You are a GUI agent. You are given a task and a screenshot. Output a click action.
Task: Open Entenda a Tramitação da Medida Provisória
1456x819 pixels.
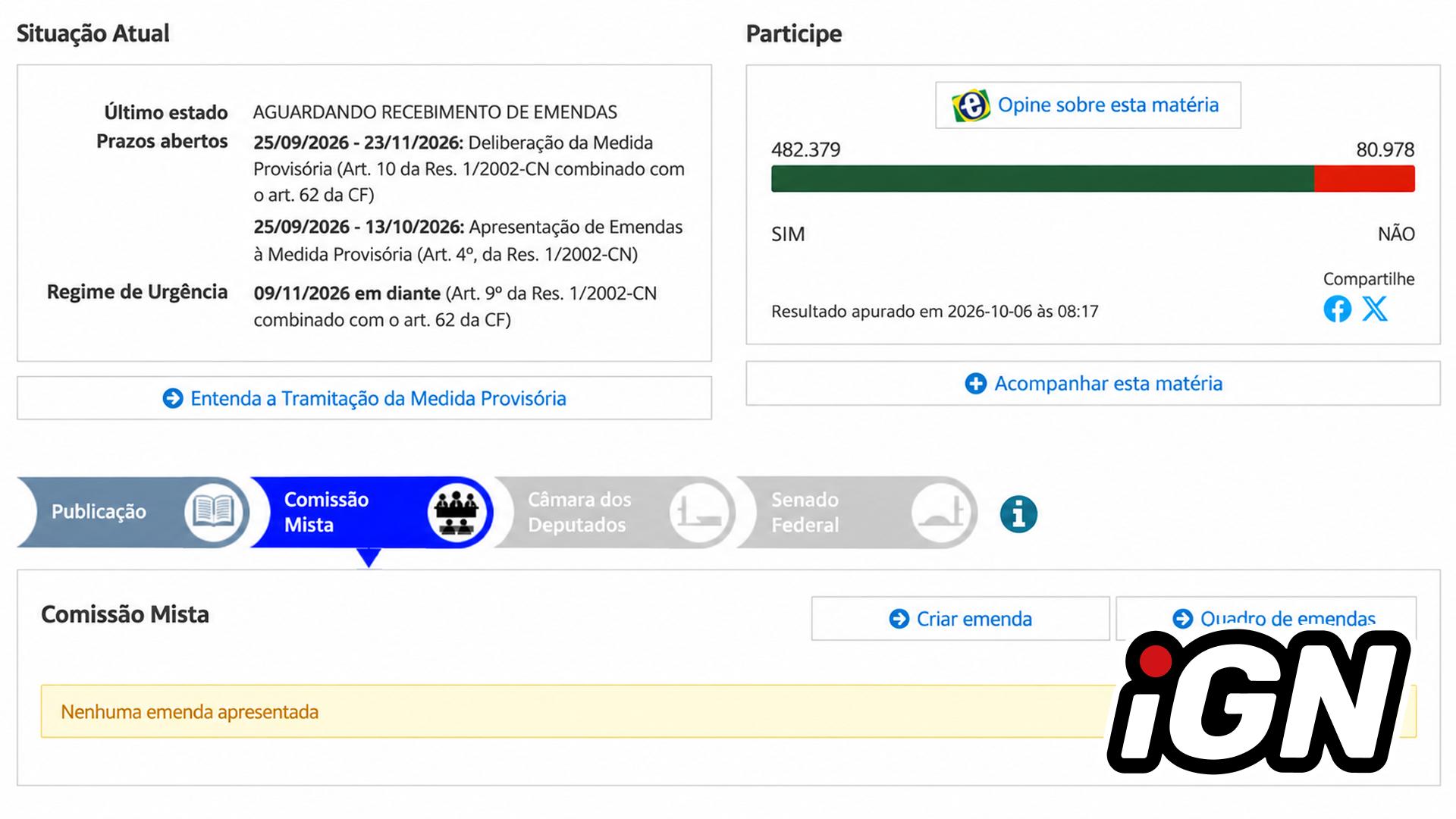(x=364, y=398)
